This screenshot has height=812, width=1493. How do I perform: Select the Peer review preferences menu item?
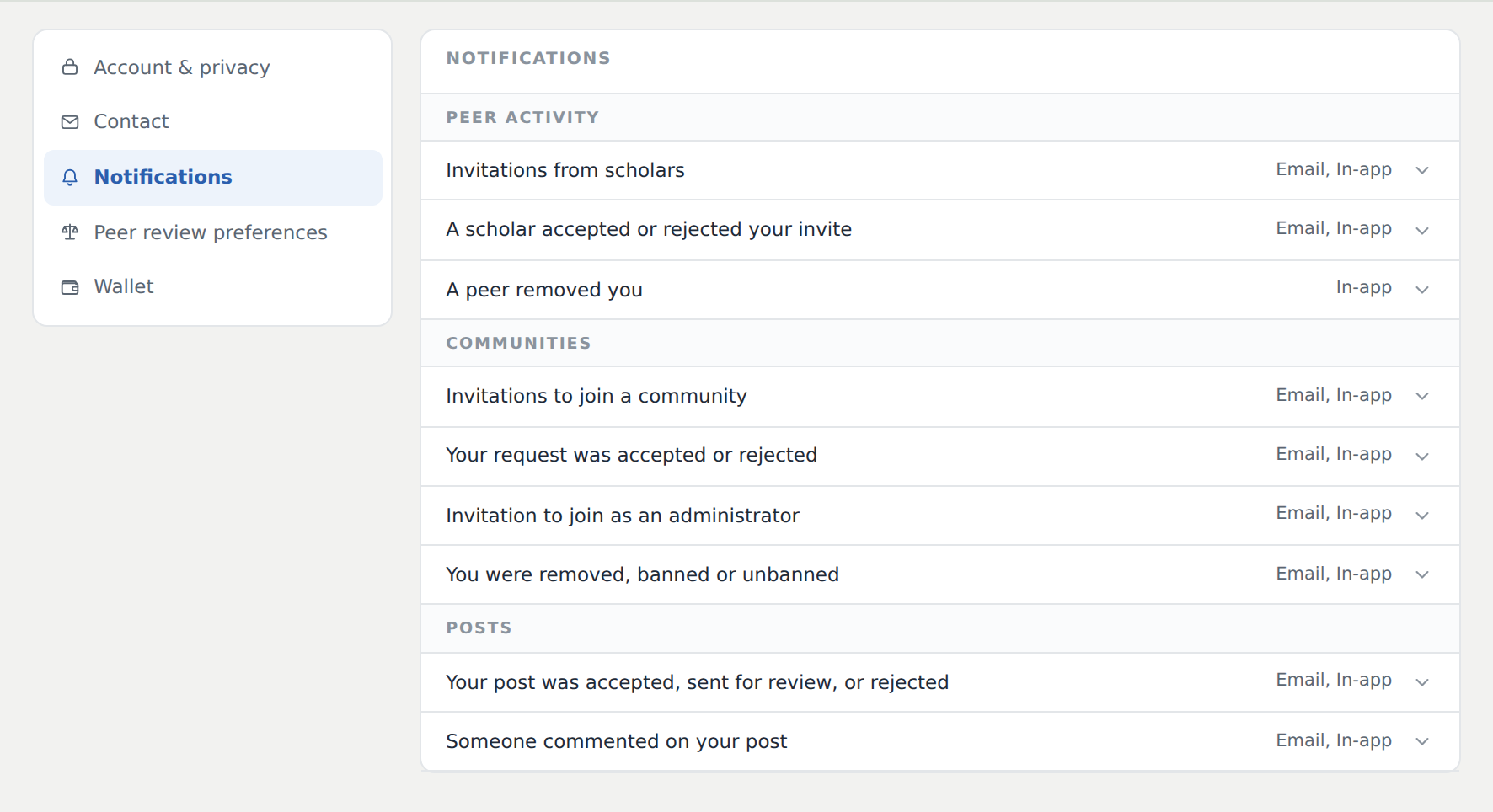(x=212, y=232)
